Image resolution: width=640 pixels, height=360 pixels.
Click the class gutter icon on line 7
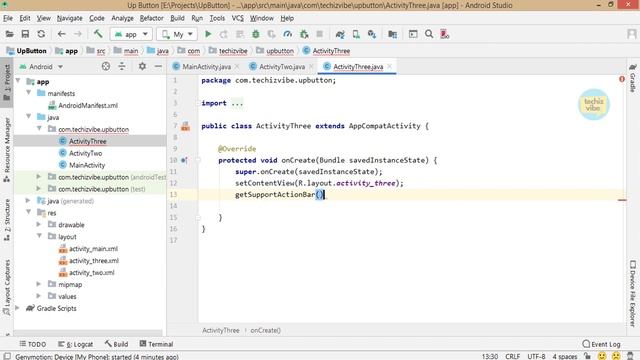pos(185,126)
